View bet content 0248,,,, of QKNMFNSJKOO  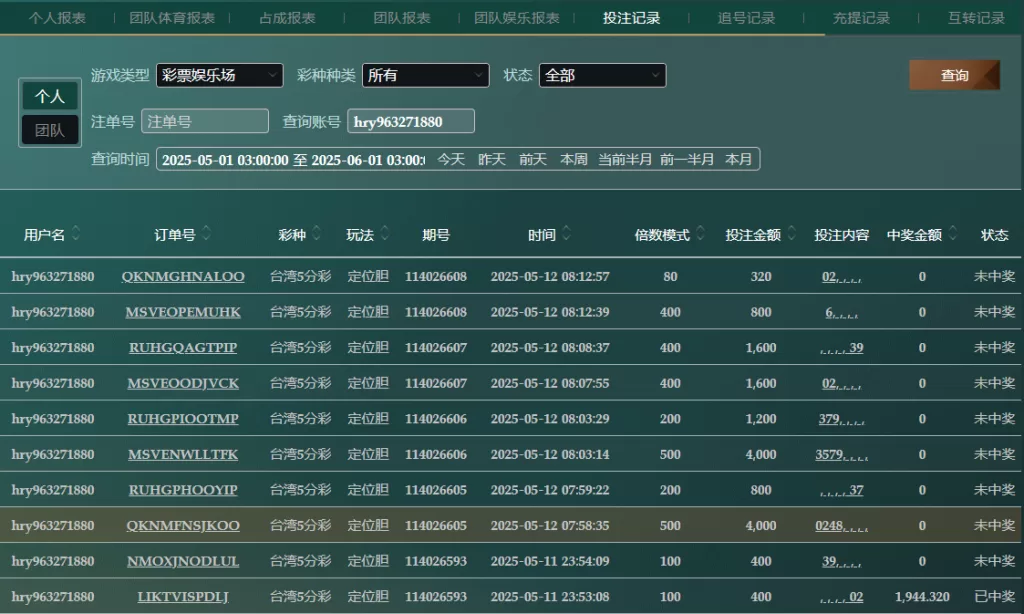pos(841,526)
